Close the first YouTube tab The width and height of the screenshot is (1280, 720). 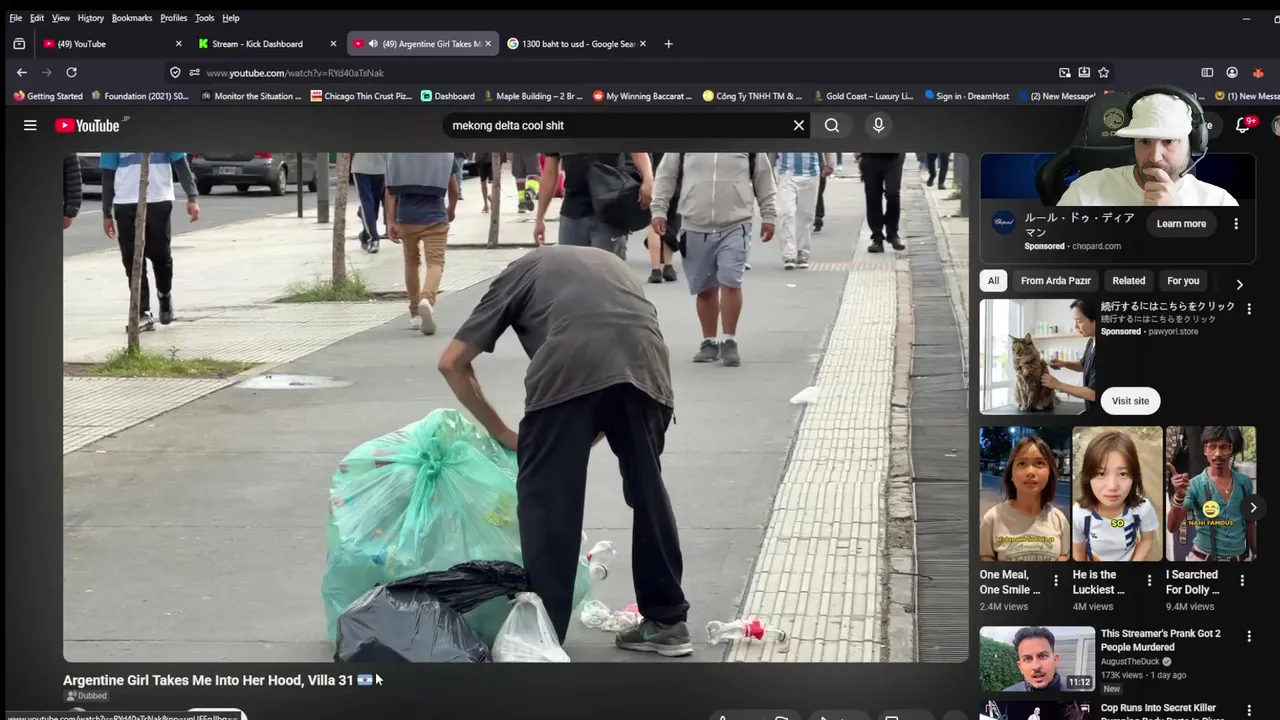[178, 44]
